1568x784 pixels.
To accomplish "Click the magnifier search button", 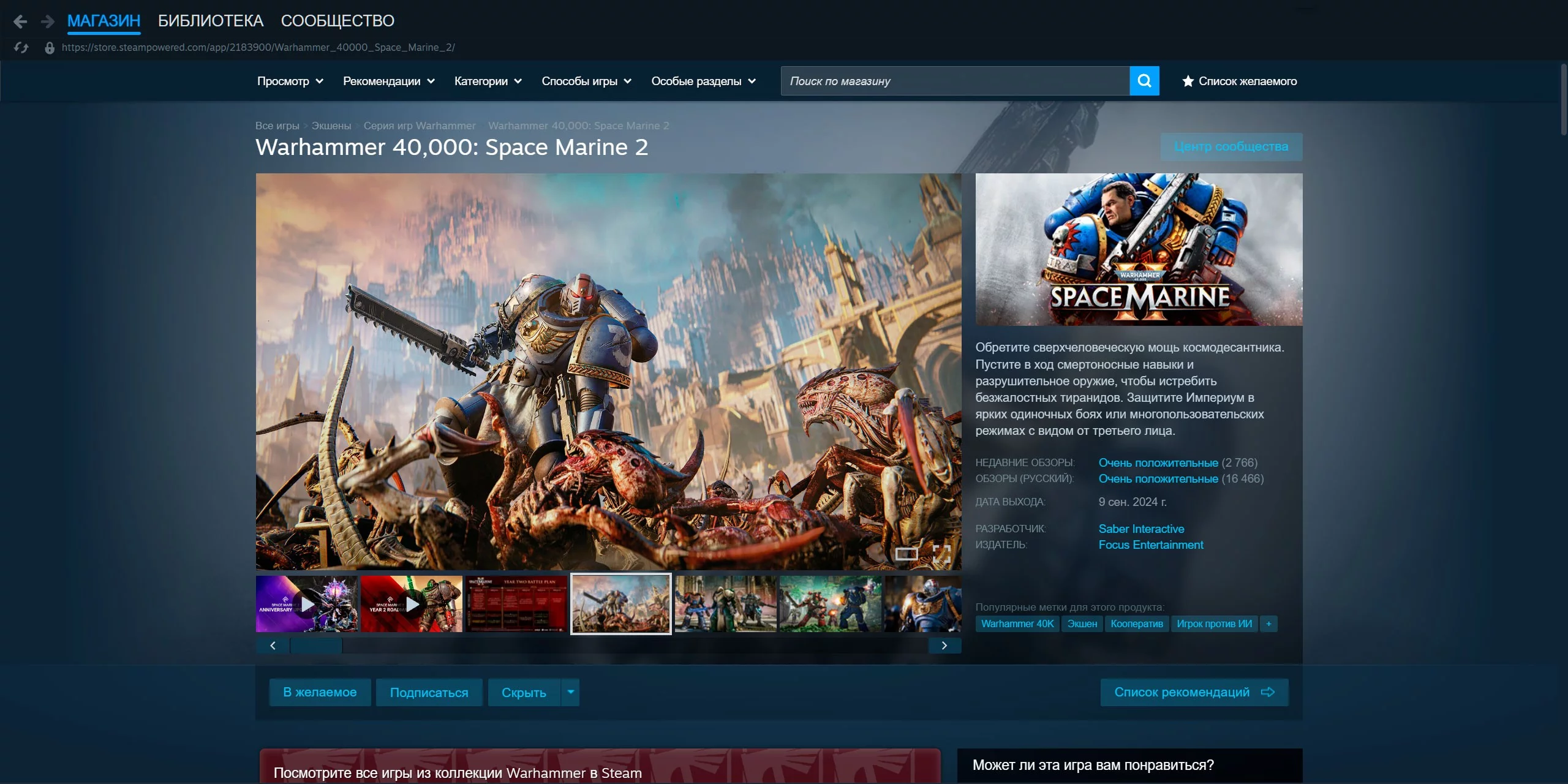I will 1144,81.
